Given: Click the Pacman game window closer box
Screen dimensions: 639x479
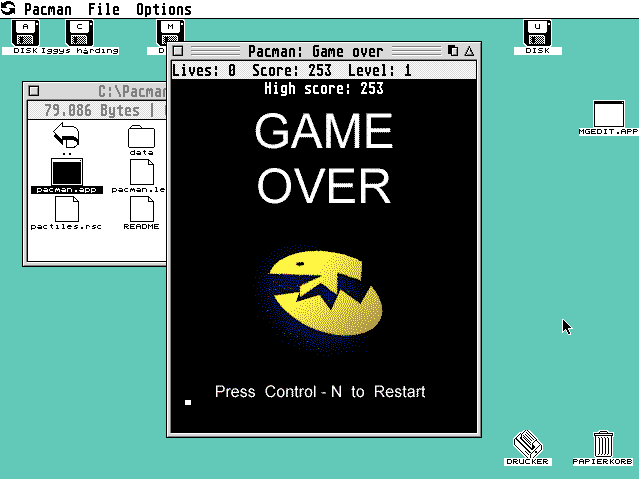Looking at the screenshot, I should pyautogui.click(x=178, y=50).
